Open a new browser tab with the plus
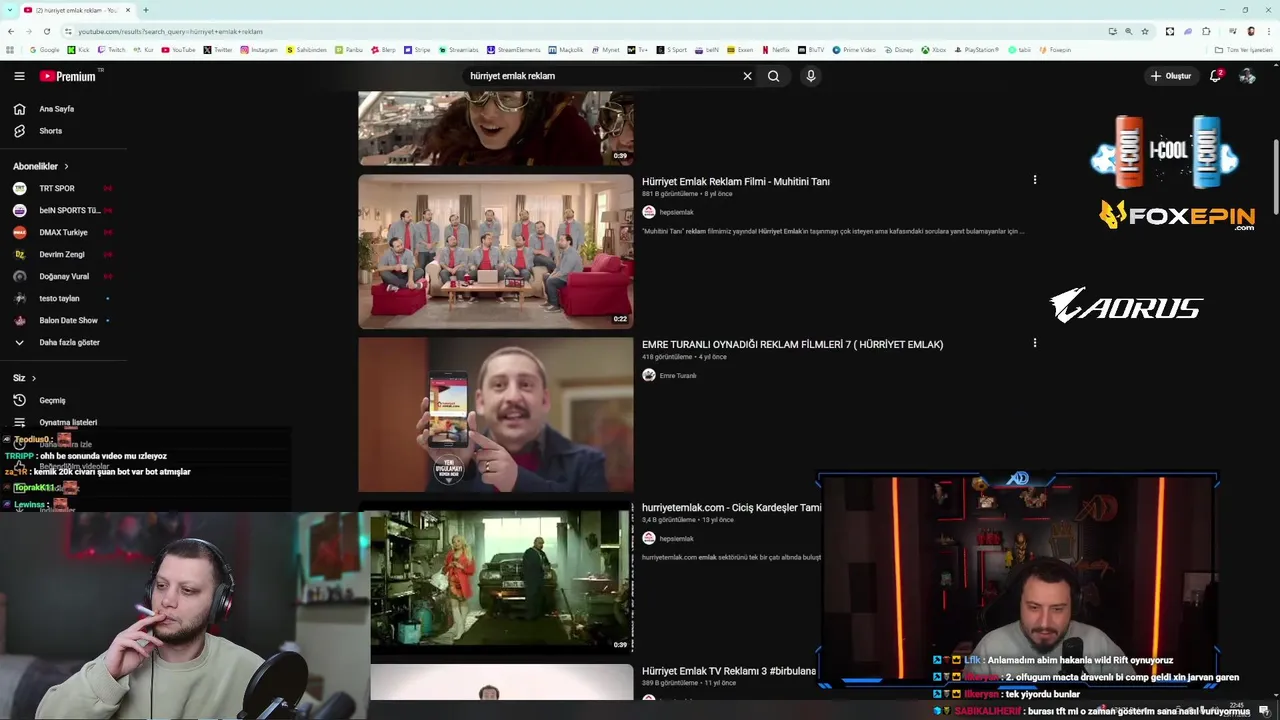1280x720 pixels. click(x=146, y=10)
